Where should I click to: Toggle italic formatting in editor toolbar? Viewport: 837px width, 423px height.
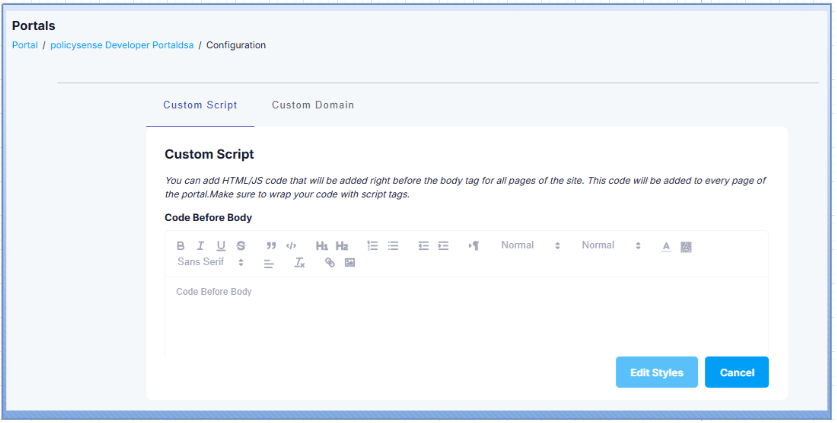coord(200,246)
